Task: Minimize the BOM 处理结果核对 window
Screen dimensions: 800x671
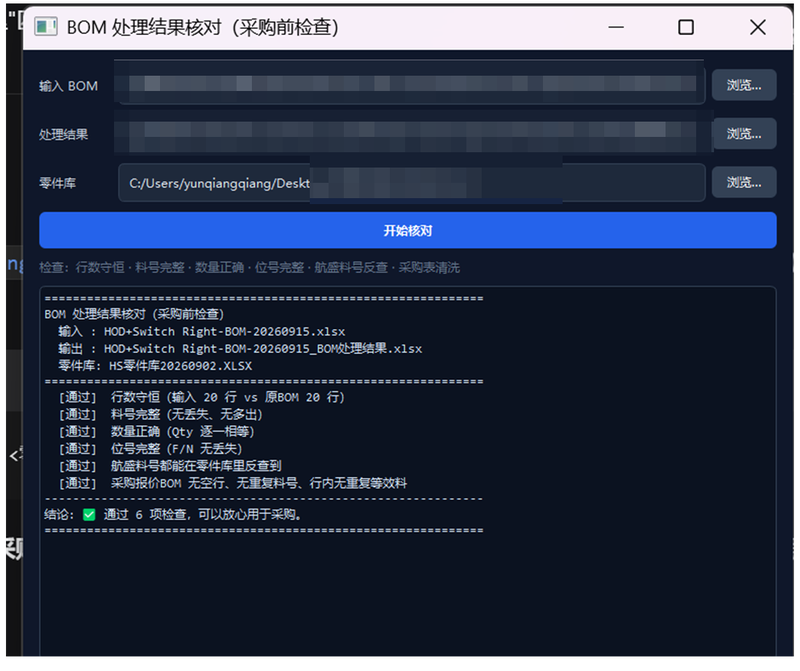Action: 616,27
